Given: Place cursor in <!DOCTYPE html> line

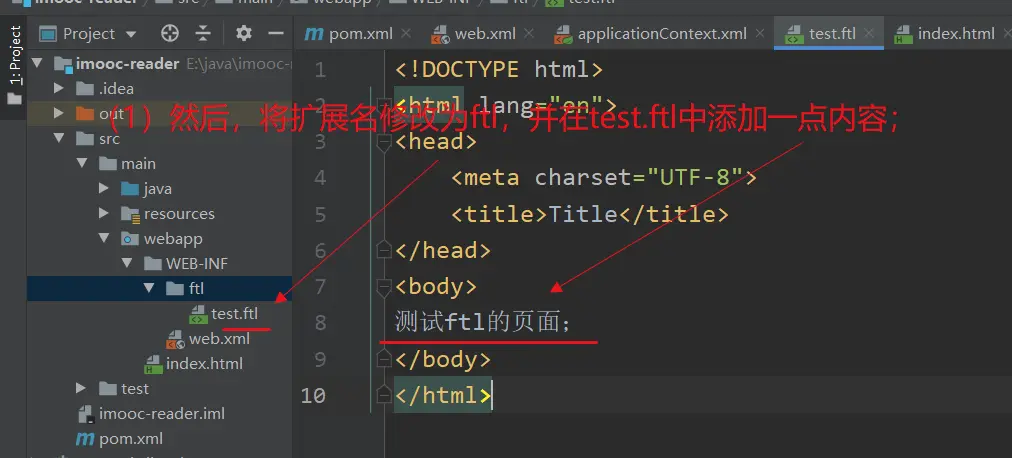Looking at the screenshot, I should pyautogui.click(x=498, y=69).
